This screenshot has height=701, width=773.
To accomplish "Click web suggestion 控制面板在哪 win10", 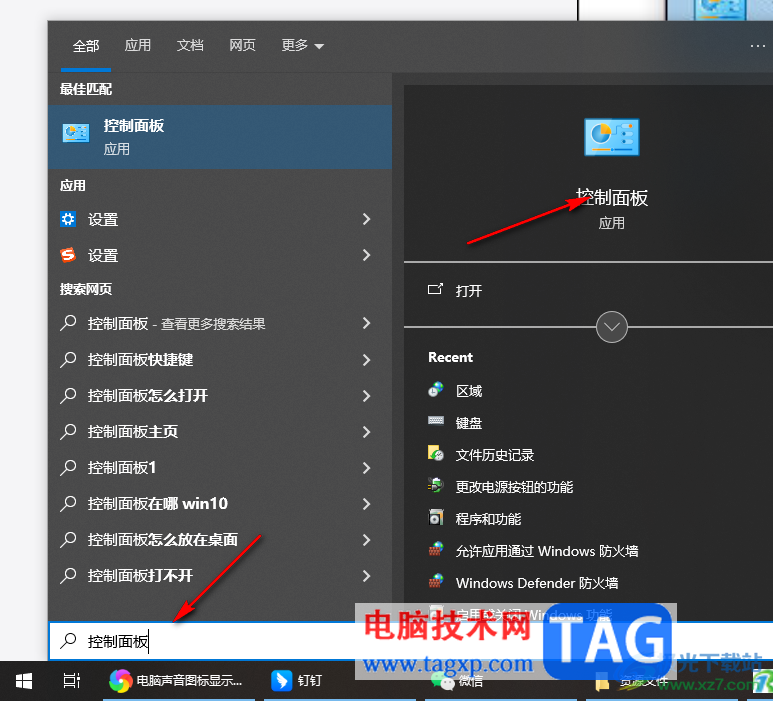I will 158,503.
